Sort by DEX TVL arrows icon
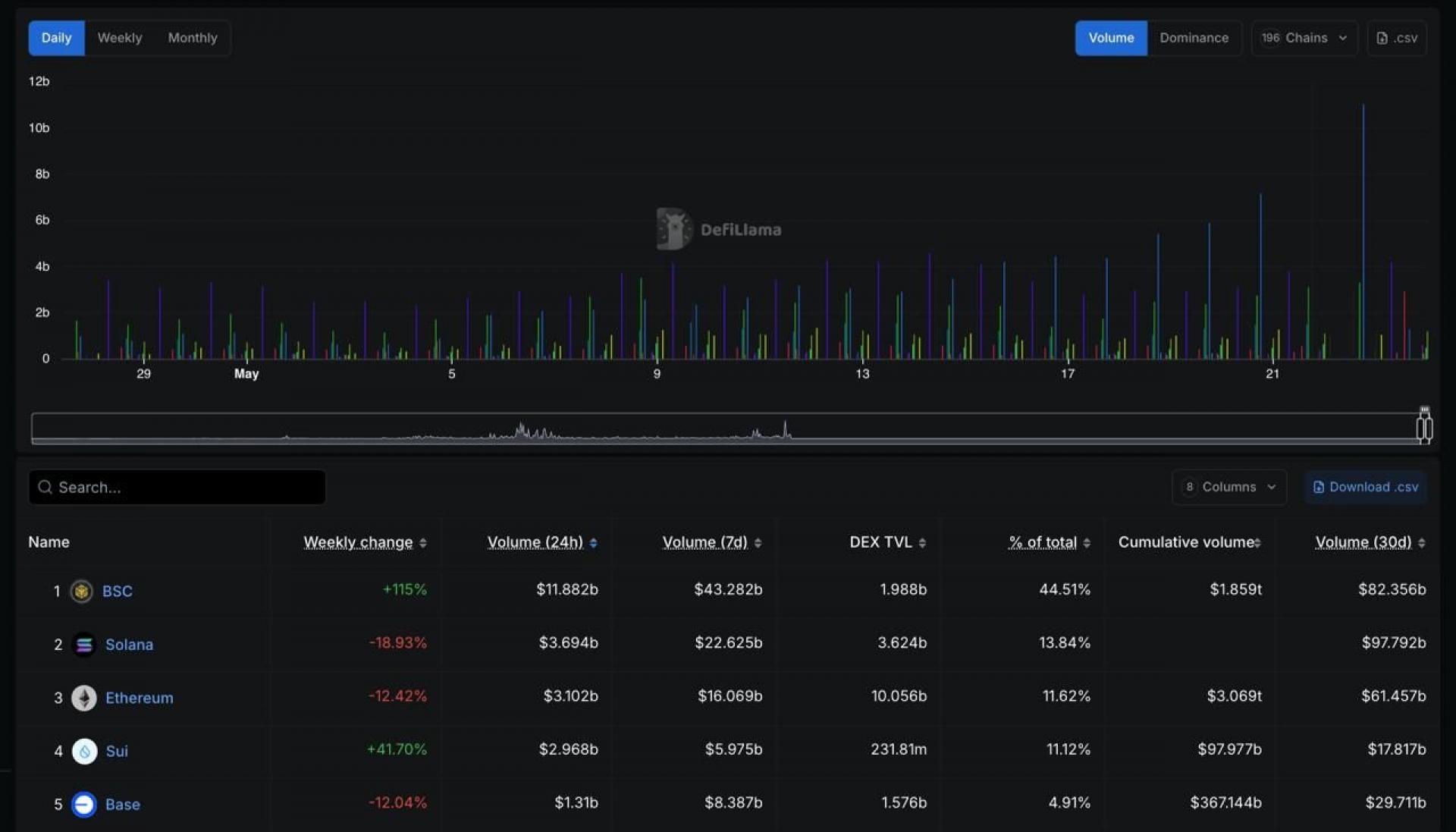1456x832 pixels. pos(922,543)
